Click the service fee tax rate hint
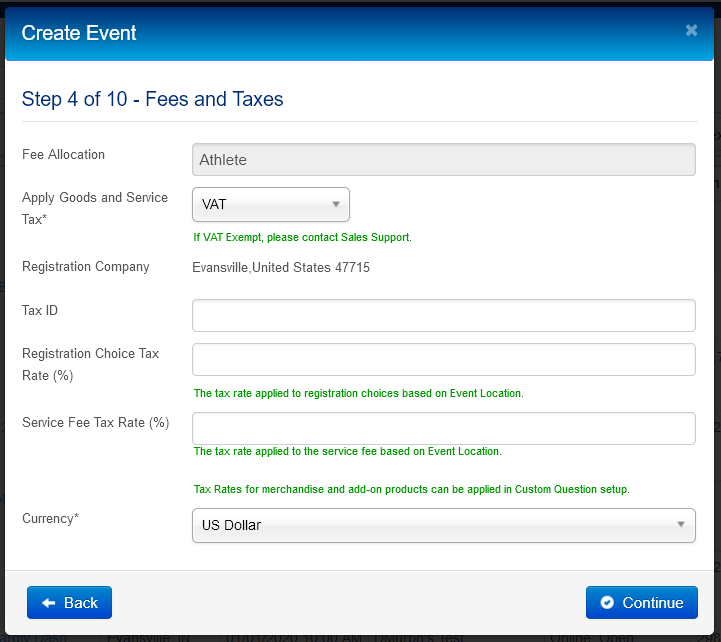Image resolution: width=721 pixels, height=642 pixels. [348, 451]
